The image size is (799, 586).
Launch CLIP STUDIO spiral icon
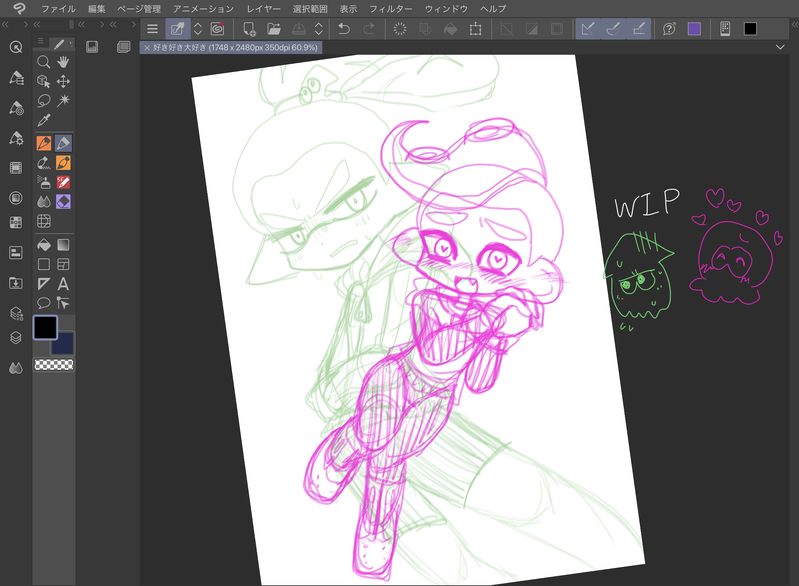[x=218, y=29]
